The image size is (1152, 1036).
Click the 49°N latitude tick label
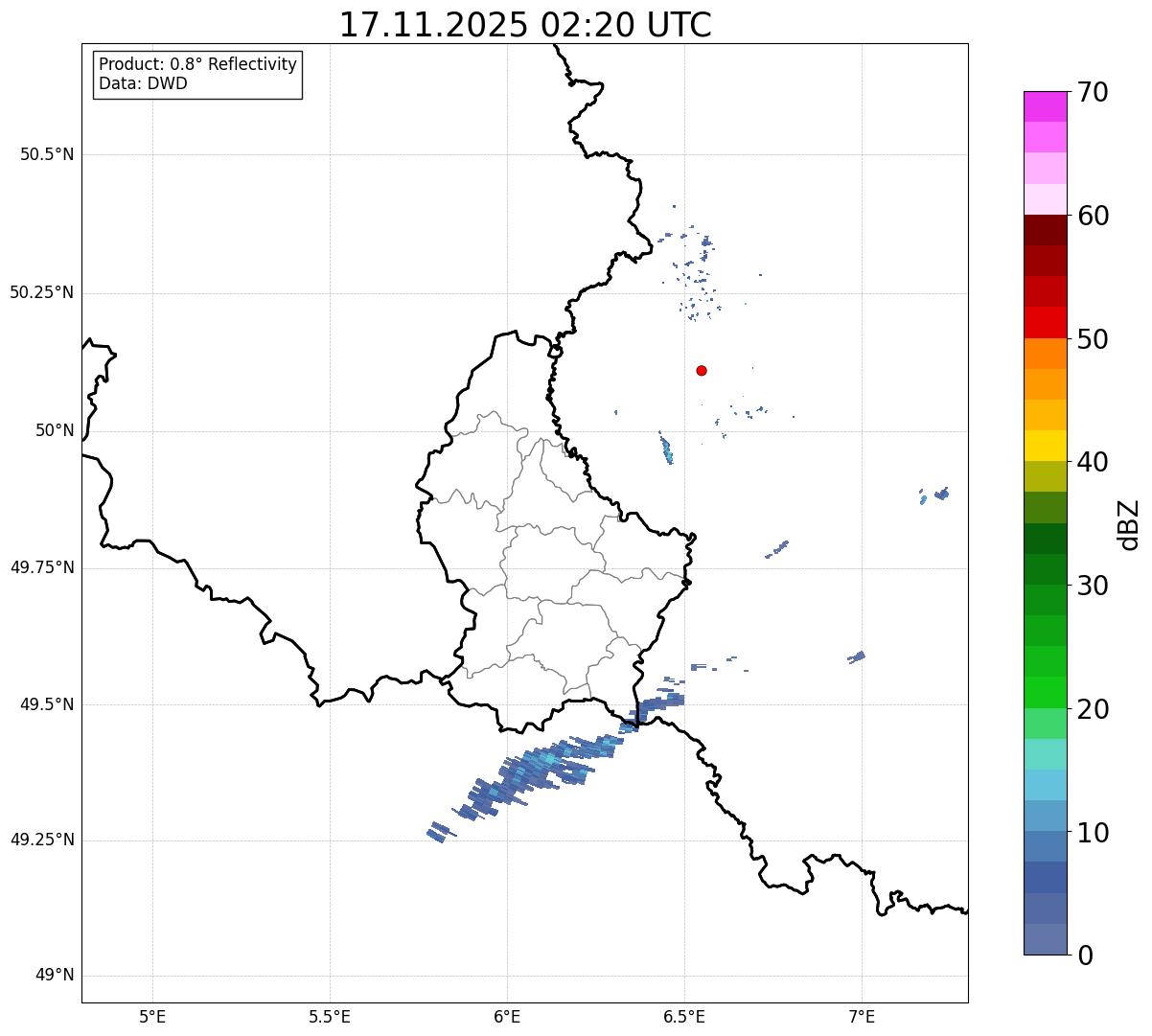[55, 976]
